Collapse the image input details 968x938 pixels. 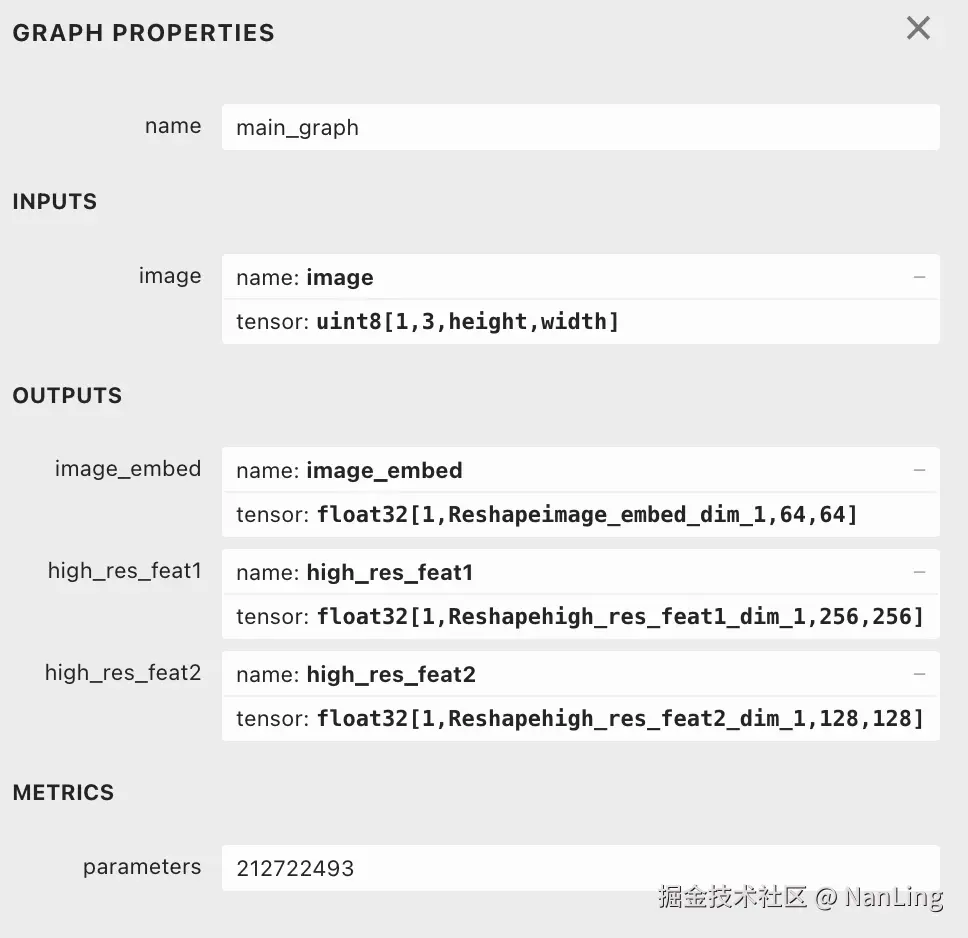919,277
